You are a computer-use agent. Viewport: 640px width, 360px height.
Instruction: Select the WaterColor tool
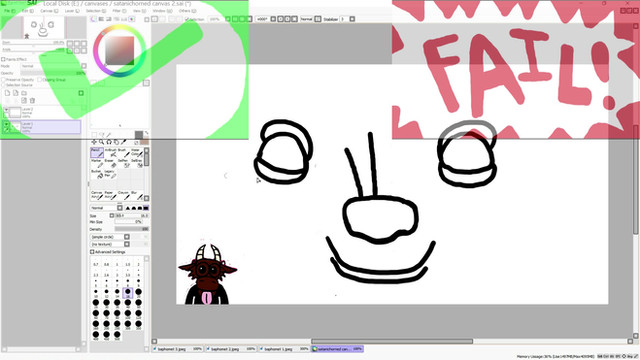(137, 153)
